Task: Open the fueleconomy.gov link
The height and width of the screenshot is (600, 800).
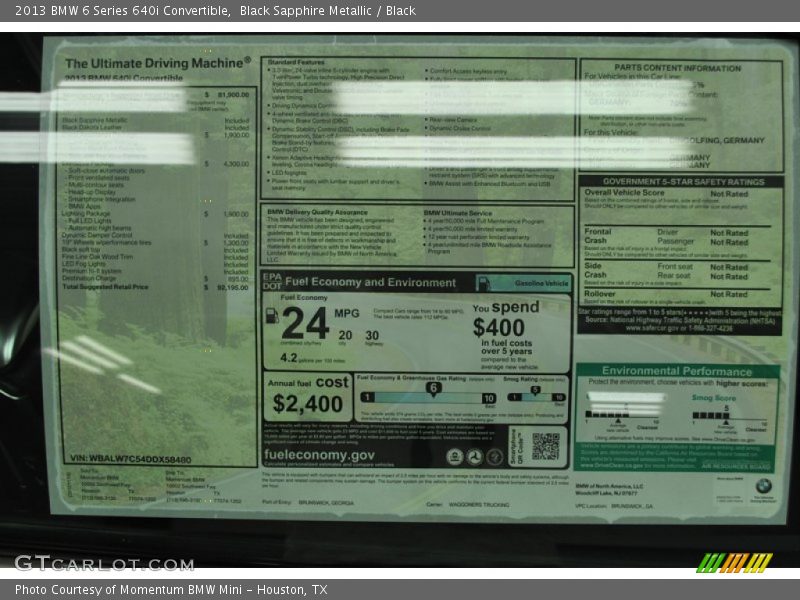Action: pos(319,455)
